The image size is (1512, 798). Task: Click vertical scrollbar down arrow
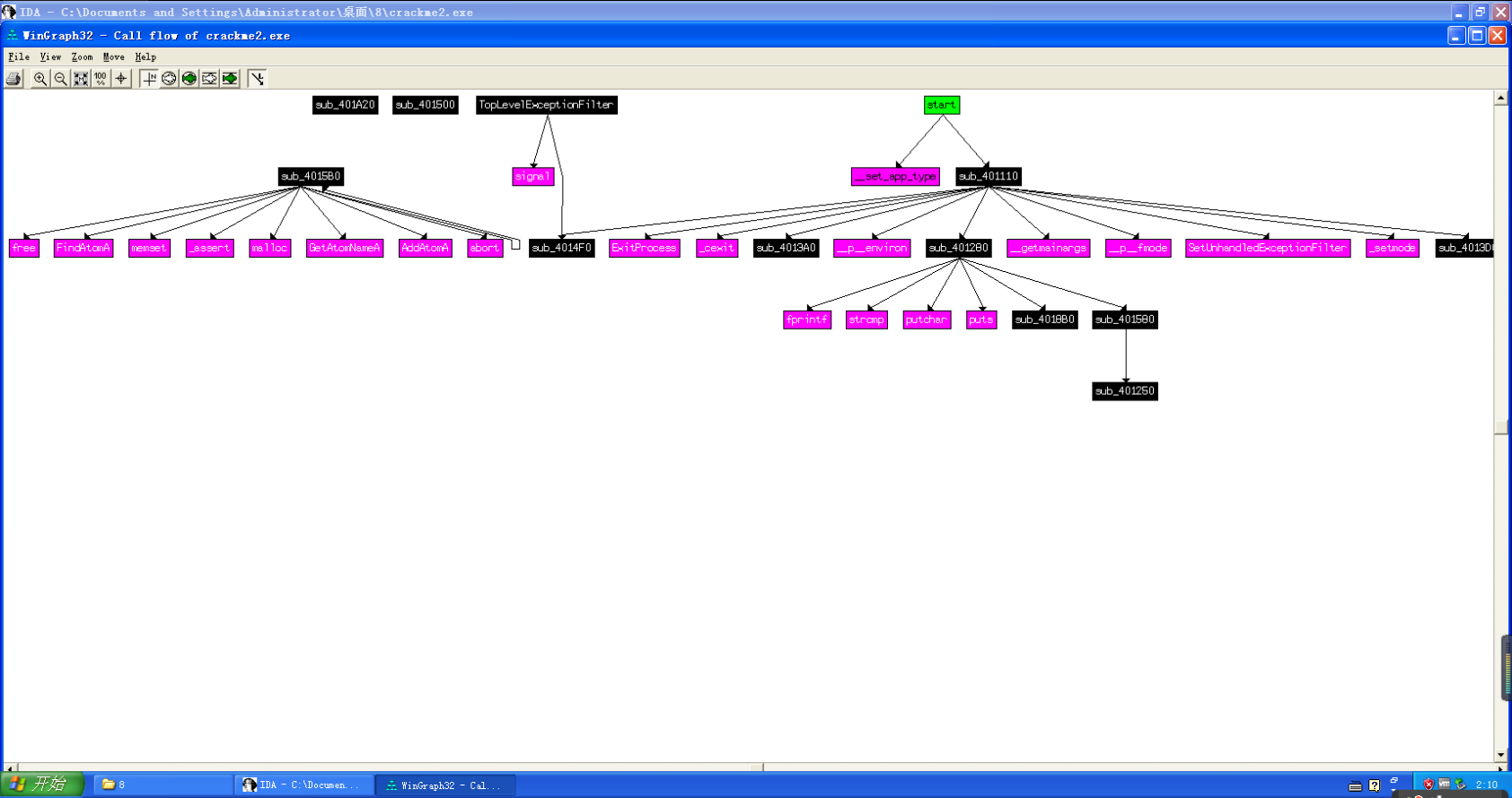1501,755
